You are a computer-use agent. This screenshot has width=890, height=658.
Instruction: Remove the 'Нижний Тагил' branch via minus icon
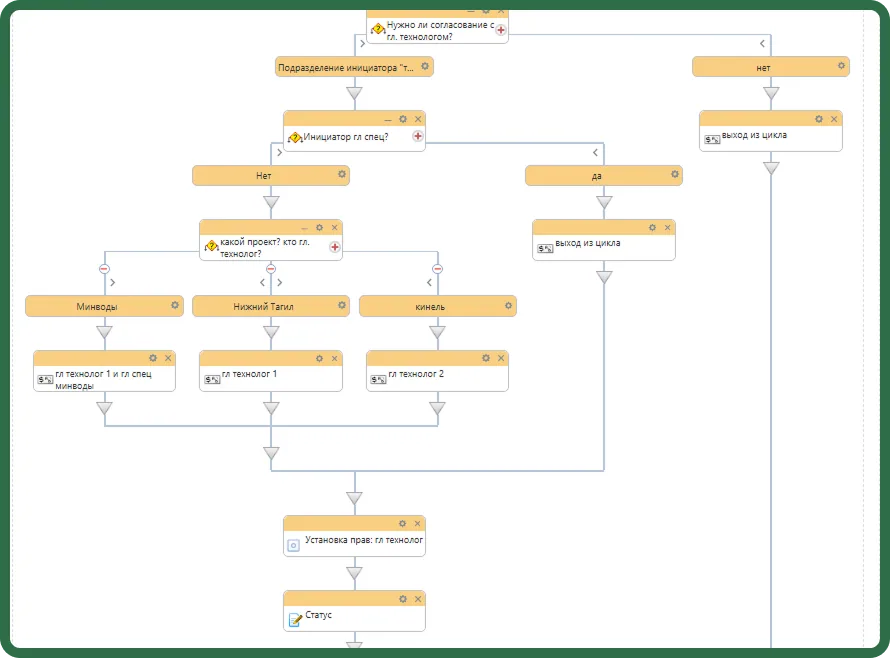click(x=271, y=269)
